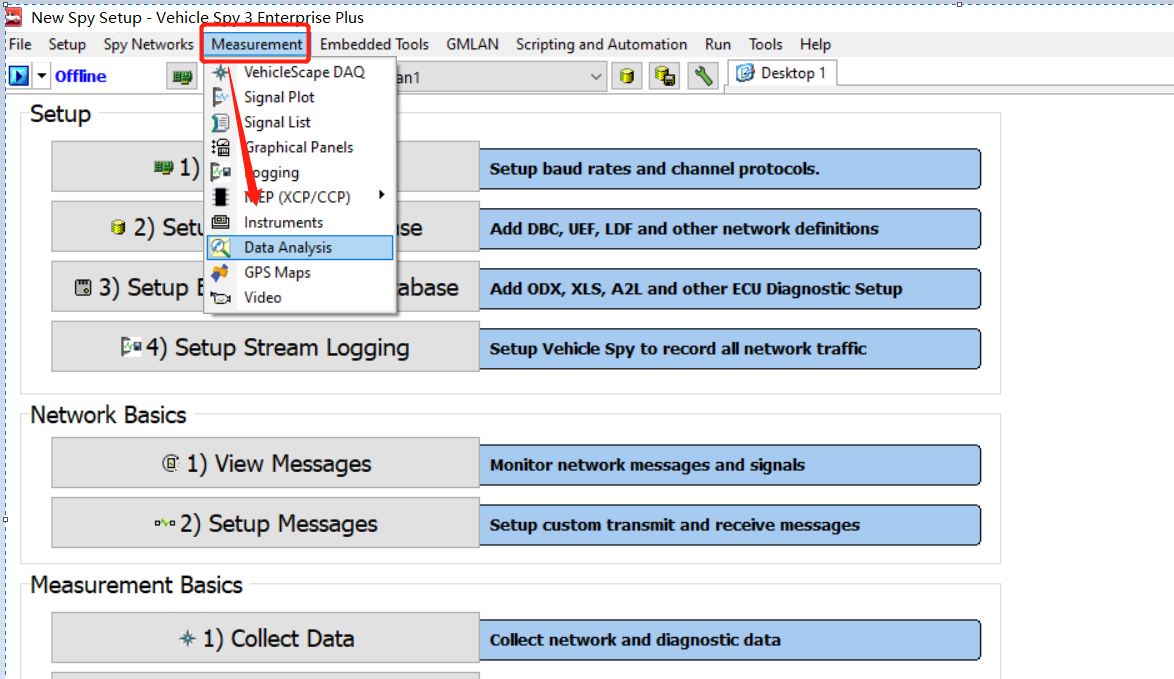Select VehicleScape DAQ from Measurement menu
Viewport: 1174px width, 679px height.
pos(303,72)
